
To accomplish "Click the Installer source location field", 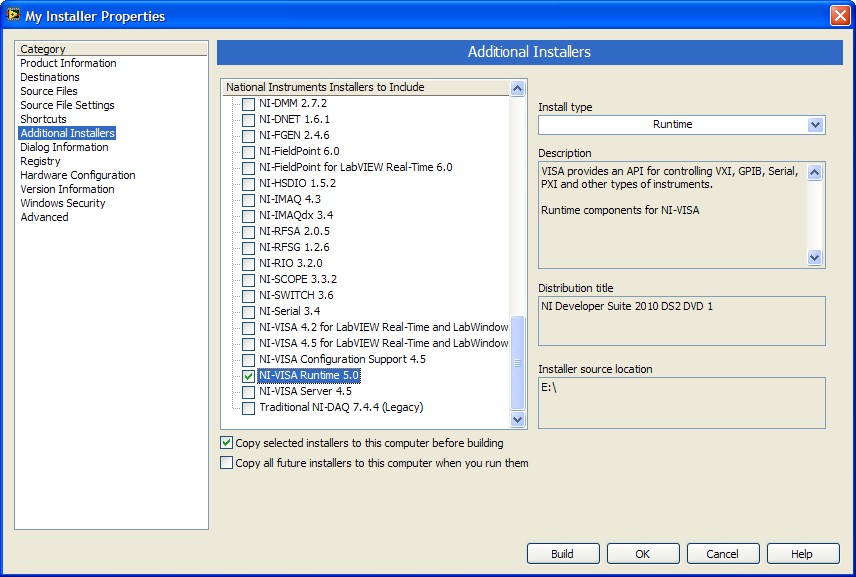I will point(681,403).
